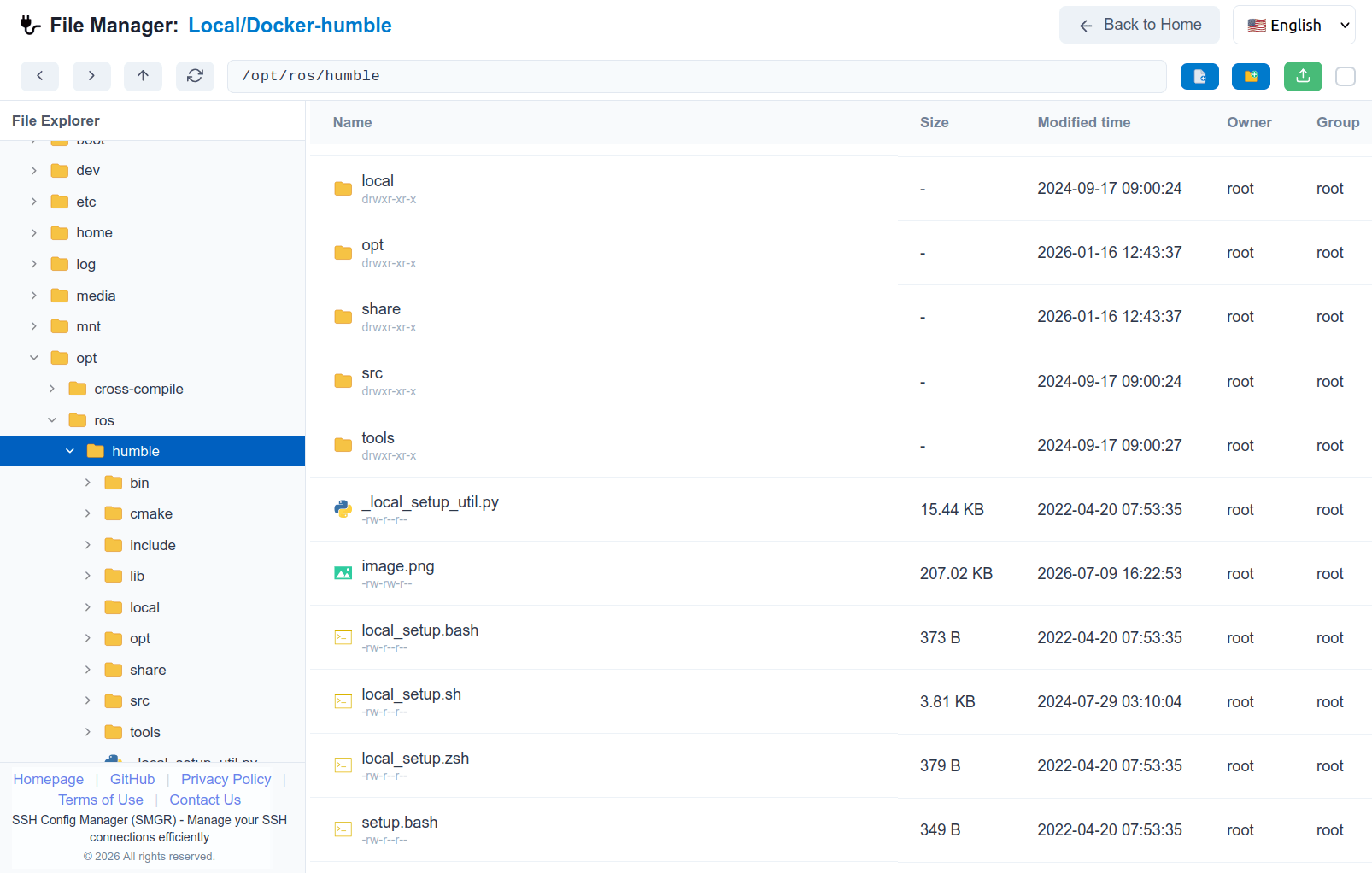Image resolution: width=1372 pixels, height=873 pixels.
Task: Sort by the Group column header
Action: 1338,122
